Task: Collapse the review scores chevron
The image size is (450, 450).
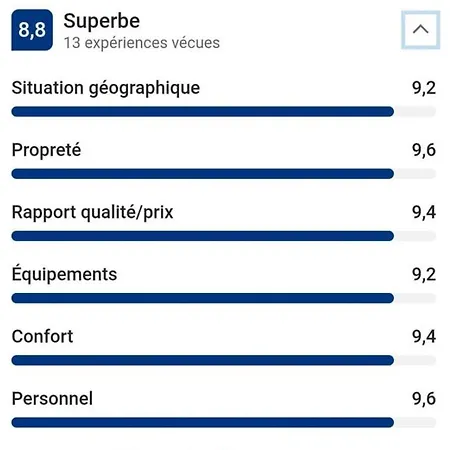Action: [420, 30]
